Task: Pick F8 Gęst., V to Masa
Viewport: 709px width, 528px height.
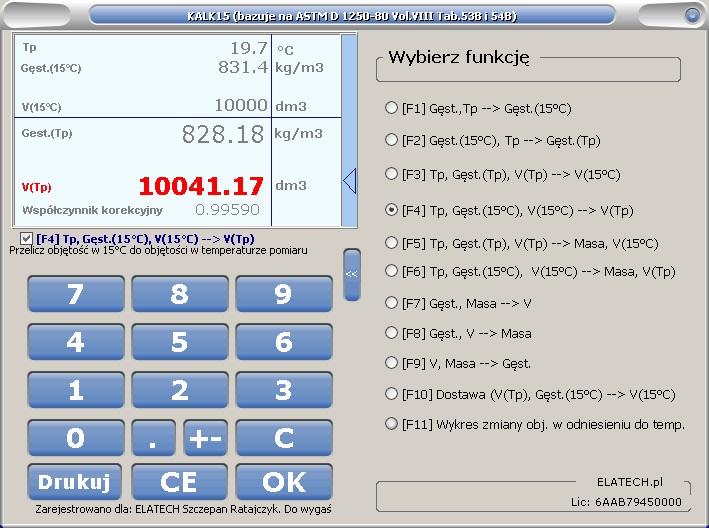Action: click(458, 333)
